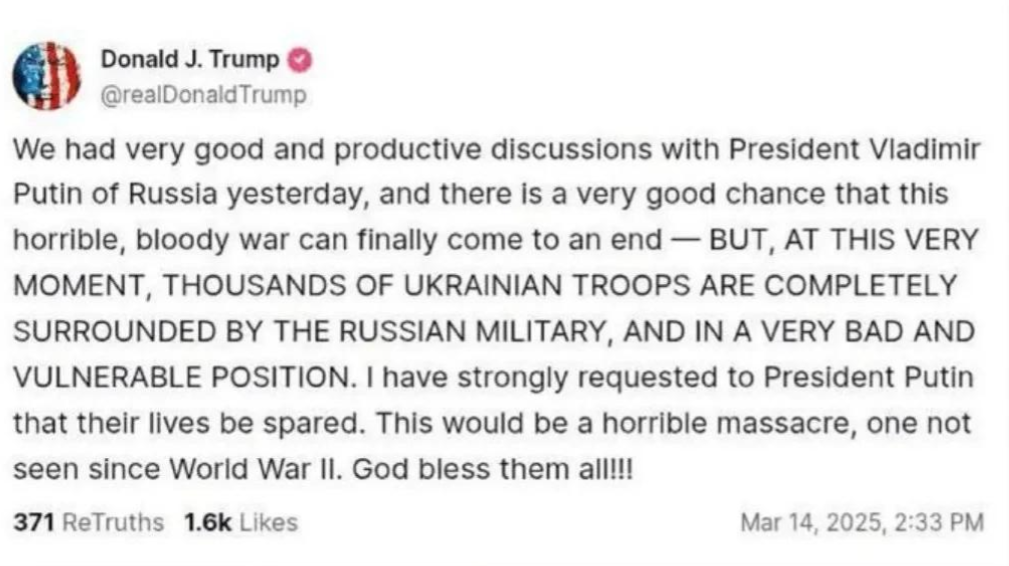The image size is (1009, 566).
Task: Open the Donald J. Trump profile avatar
Action: pos(47,75)
